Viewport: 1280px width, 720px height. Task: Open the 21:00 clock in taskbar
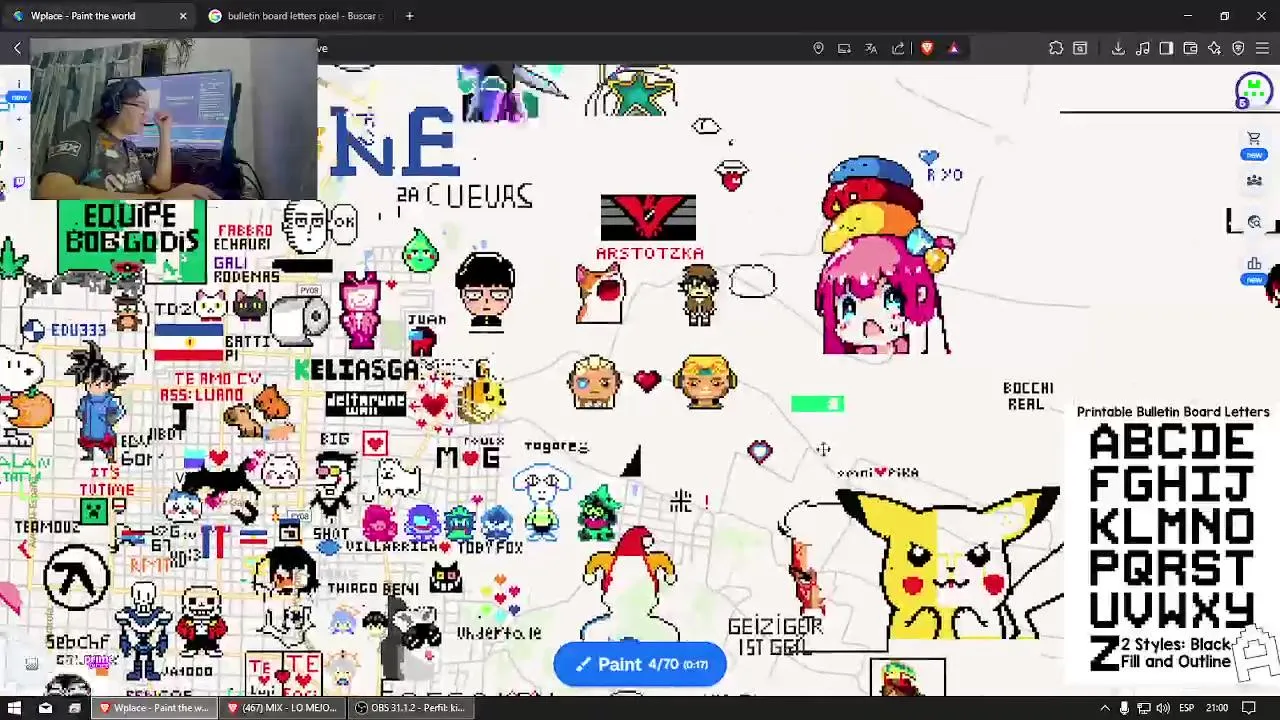pos(1217,708)
